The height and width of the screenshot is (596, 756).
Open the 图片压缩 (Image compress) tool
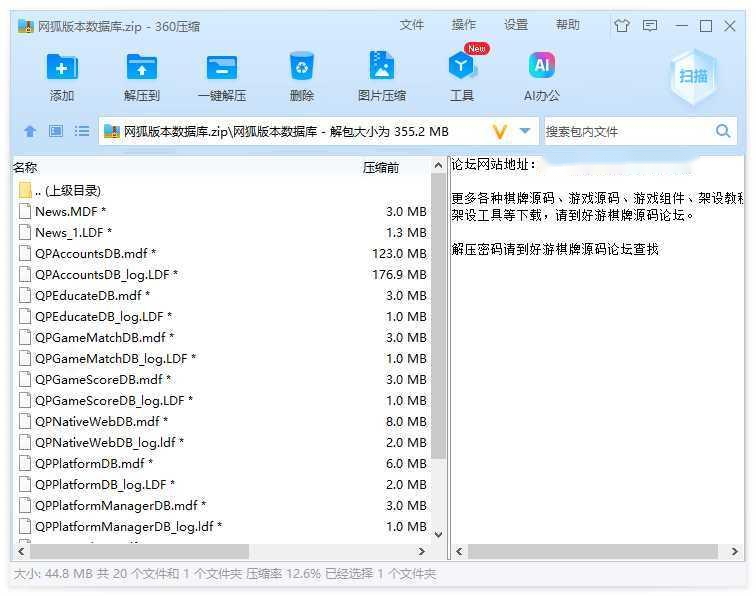click(381, 68)
